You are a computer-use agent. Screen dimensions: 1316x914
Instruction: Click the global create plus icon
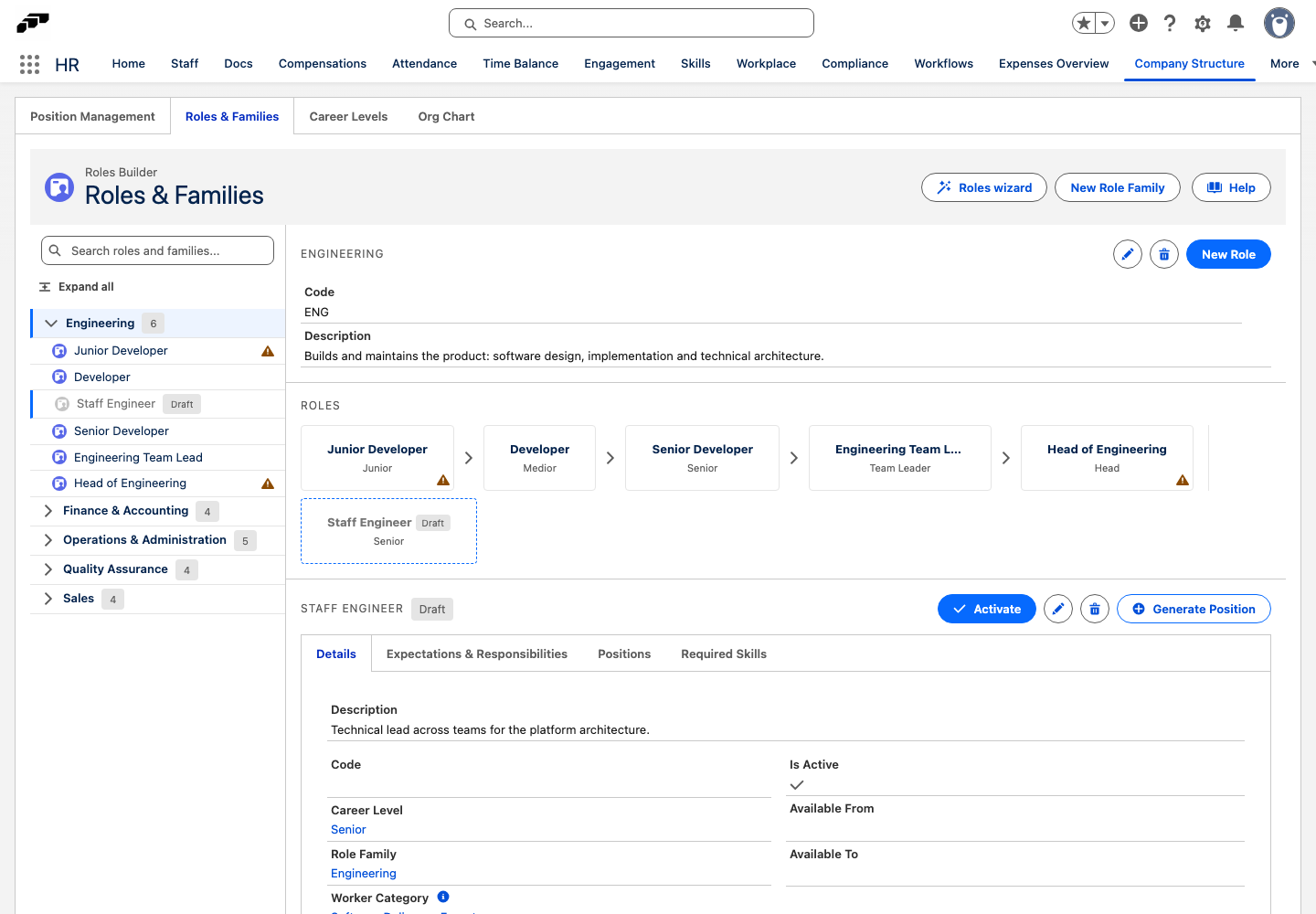pyautogui.click(x=1139, y=23)
